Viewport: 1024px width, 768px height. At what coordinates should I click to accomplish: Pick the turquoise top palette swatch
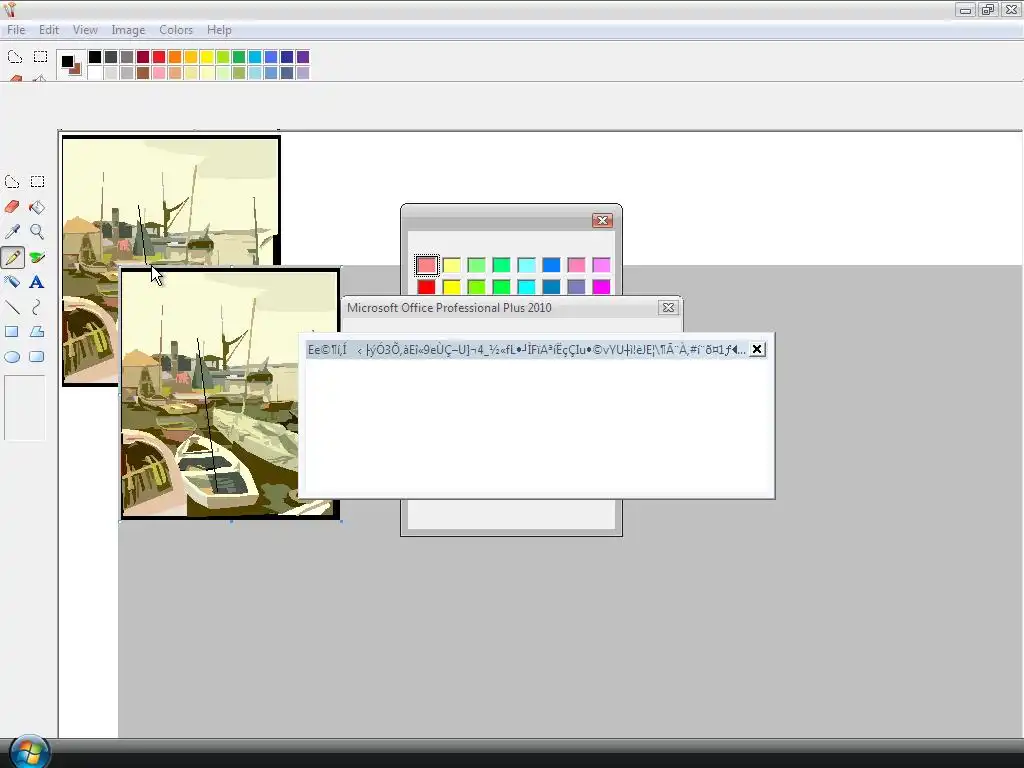255,57
